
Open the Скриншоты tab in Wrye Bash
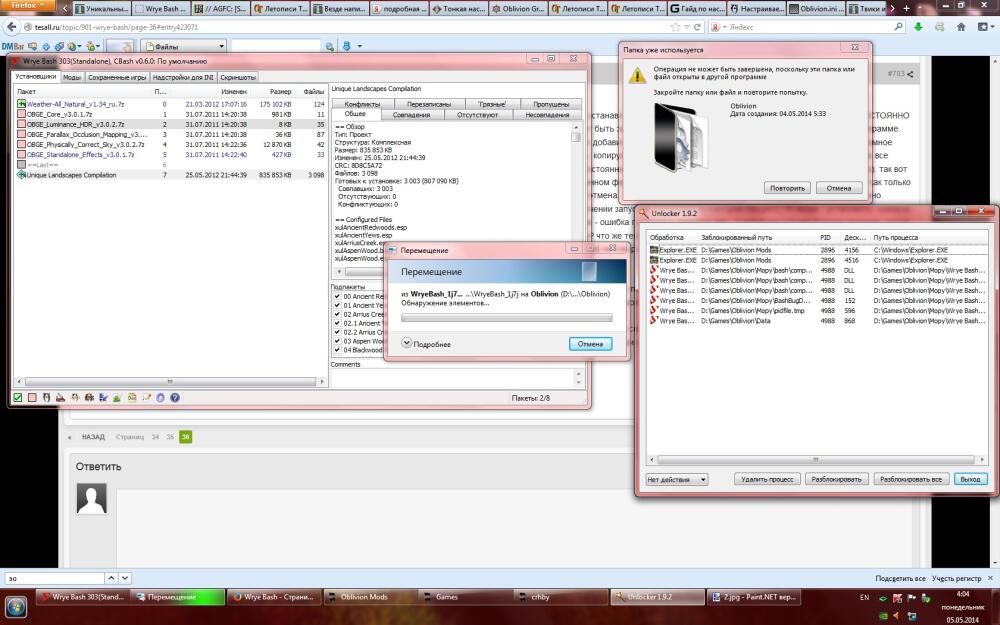click(x=237, y=77)
